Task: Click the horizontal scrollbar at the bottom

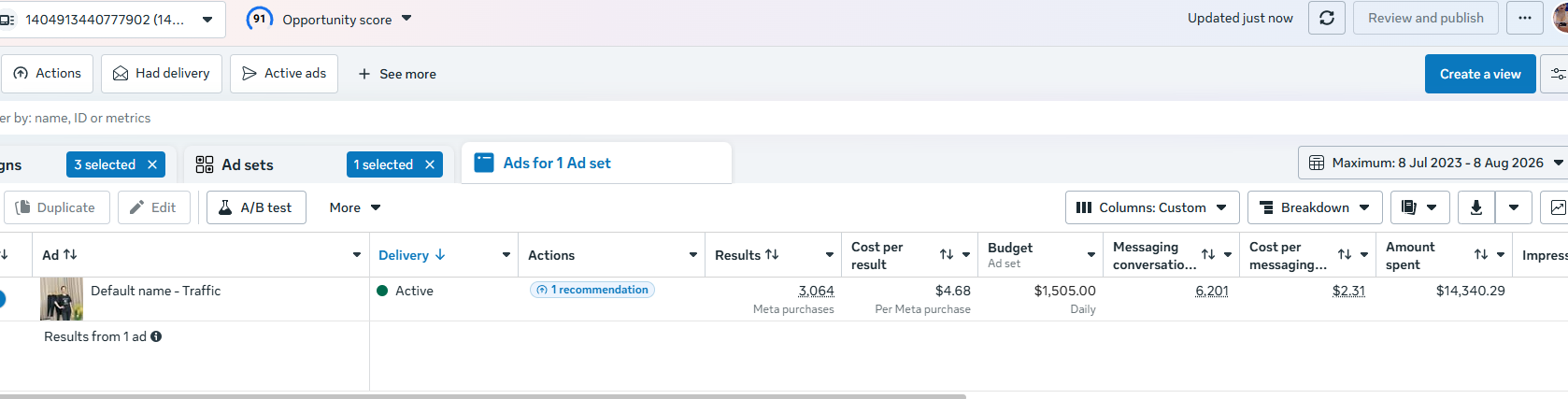Action: click(483, 396)
